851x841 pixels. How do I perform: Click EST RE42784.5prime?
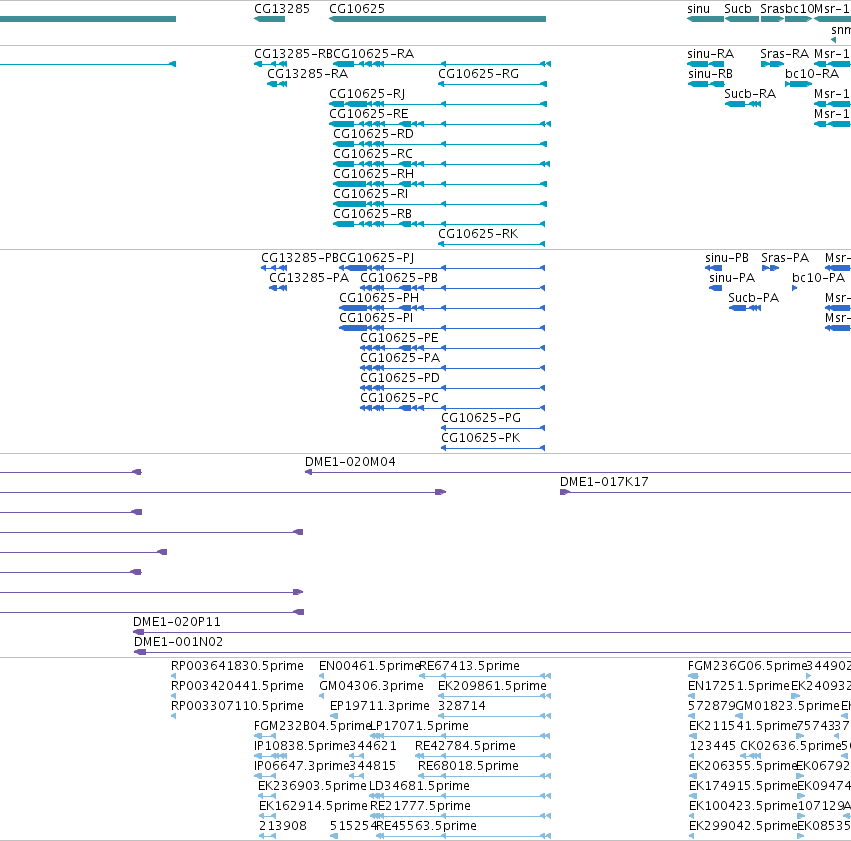465,746
